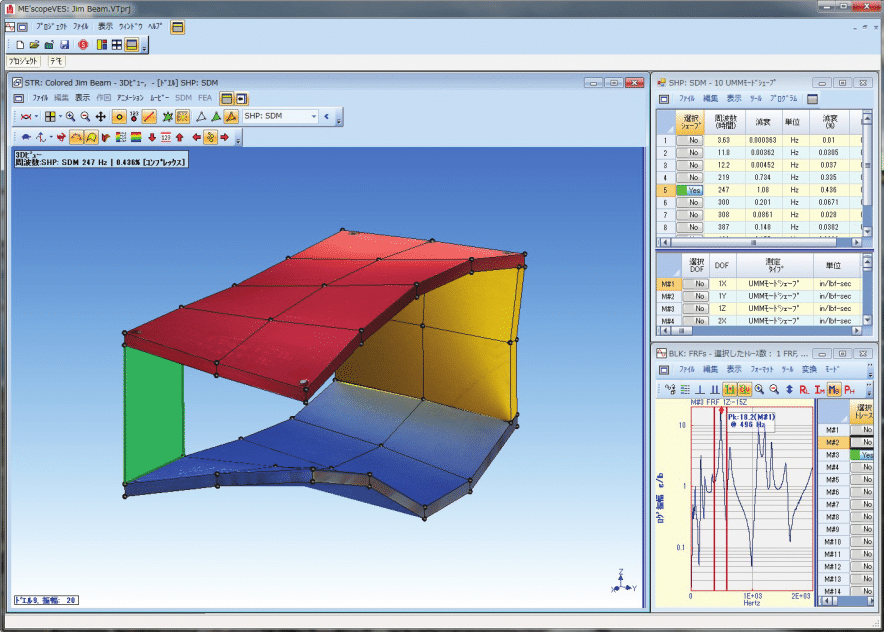Viewport: 884px width, 632px height.
Task: Expand dropdown arrow beside the view-layout grid icon
Action: 62,117
